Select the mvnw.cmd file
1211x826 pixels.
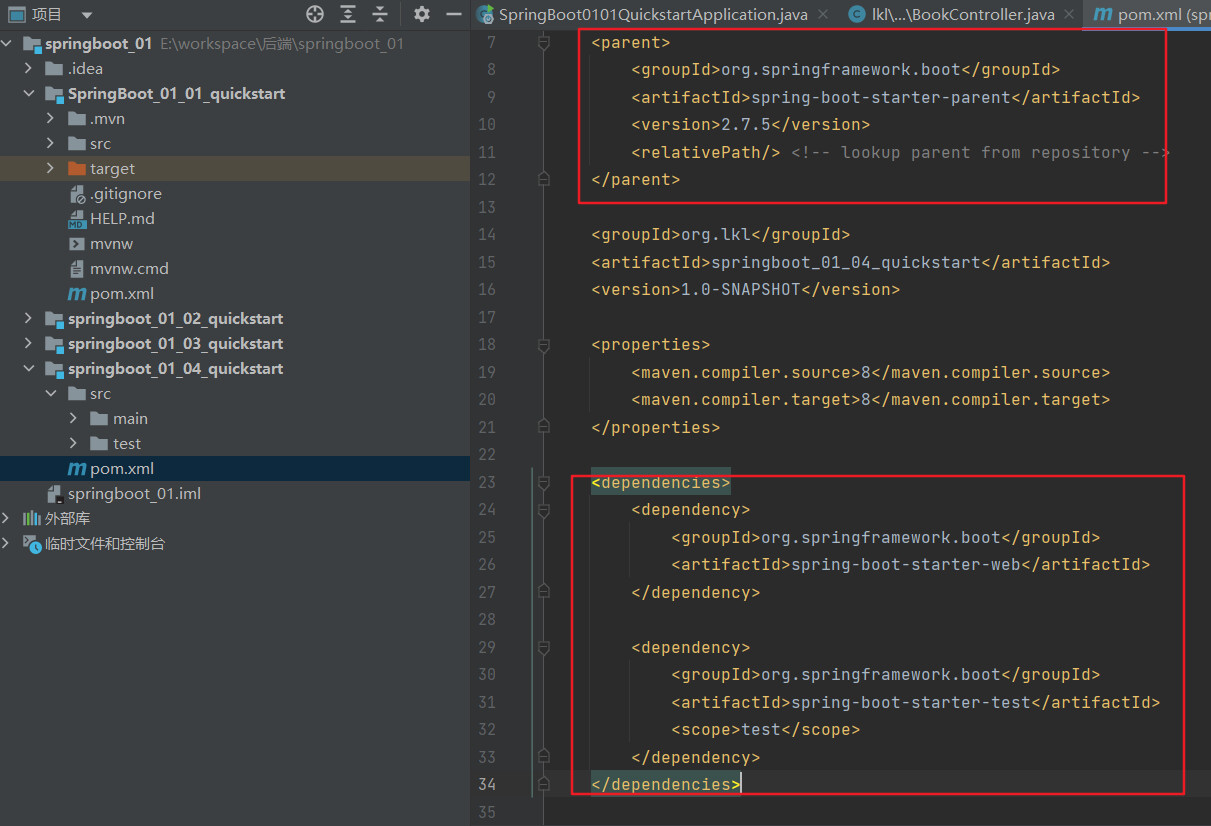click(129, 269)
